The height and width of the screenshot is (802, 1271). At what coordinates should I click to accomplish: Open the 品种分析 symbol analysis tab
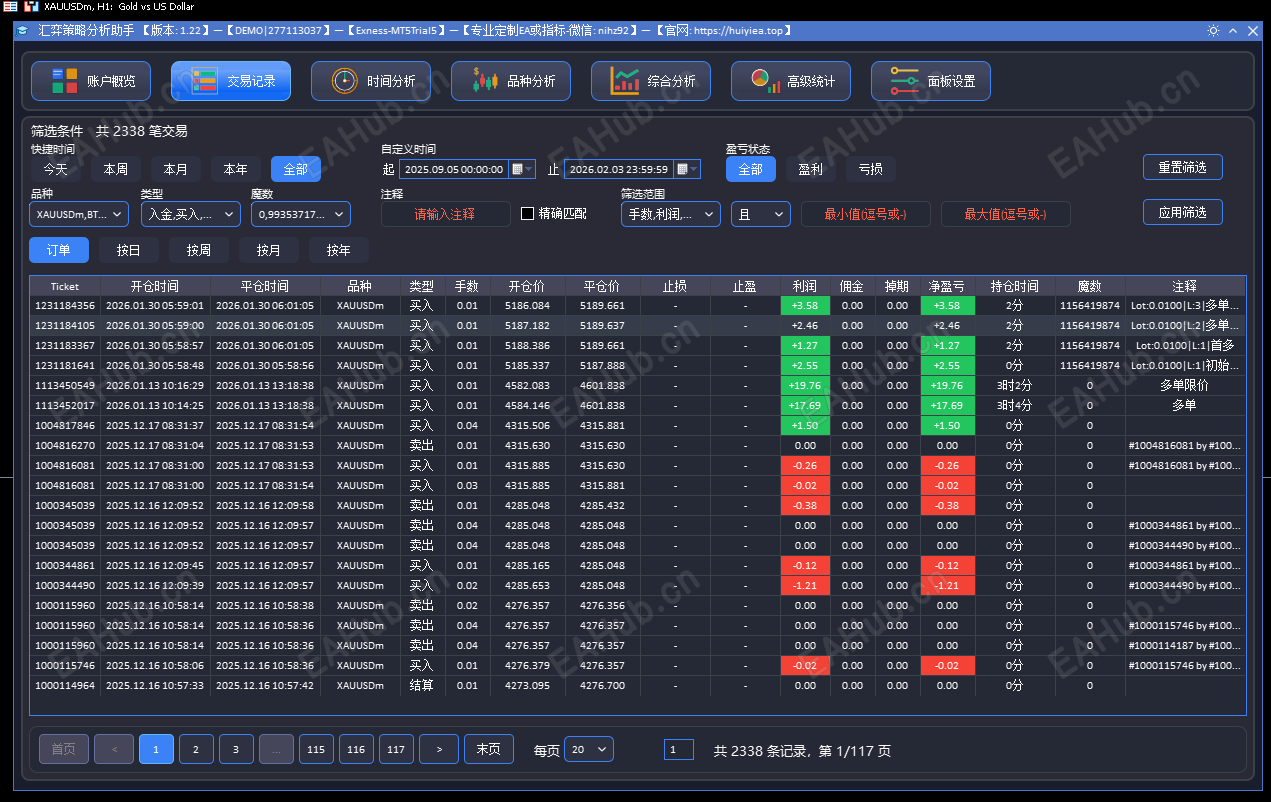point(511,81)
